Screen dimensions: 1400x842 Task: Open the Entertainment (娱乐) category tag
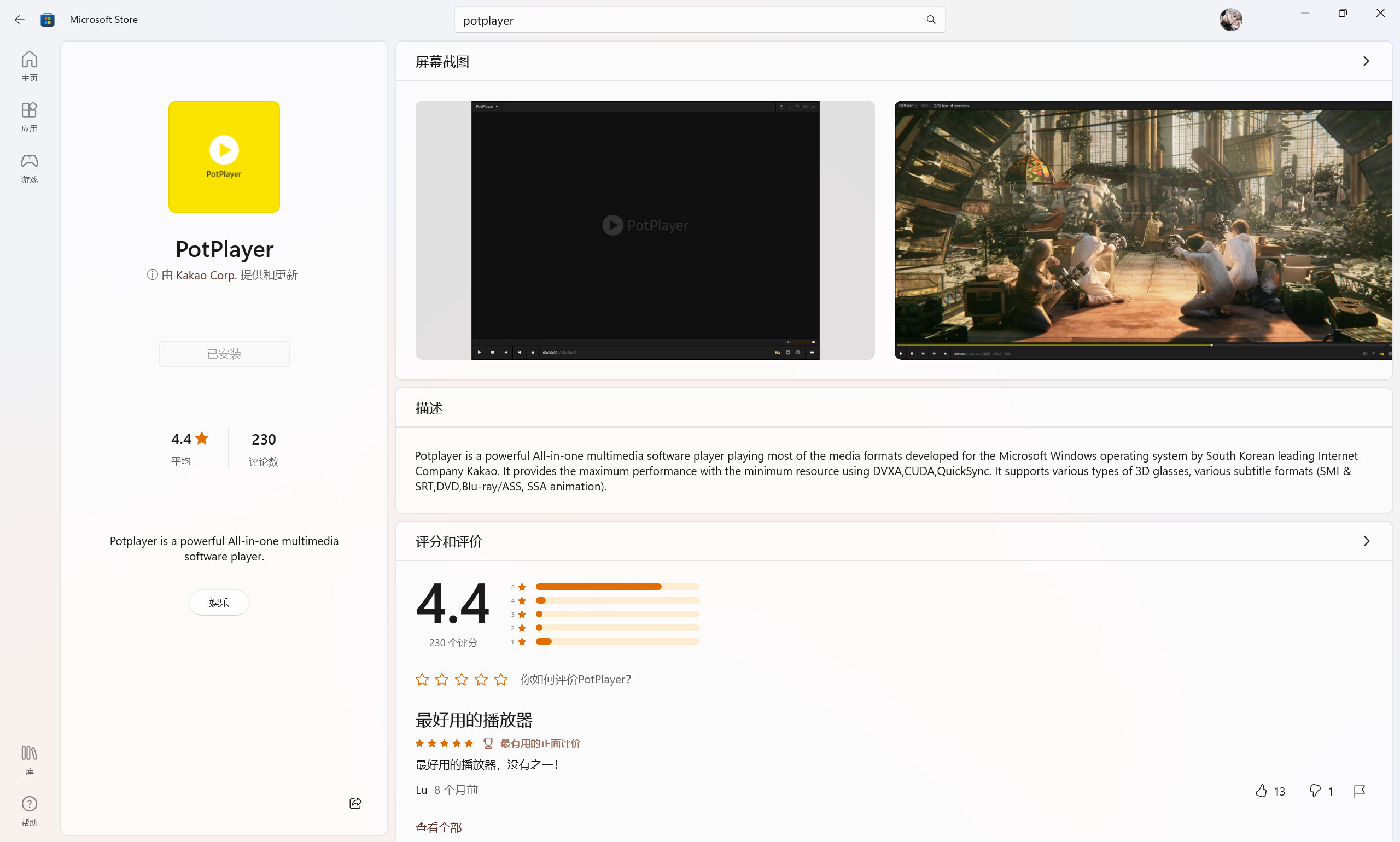(x=219, y=603)
